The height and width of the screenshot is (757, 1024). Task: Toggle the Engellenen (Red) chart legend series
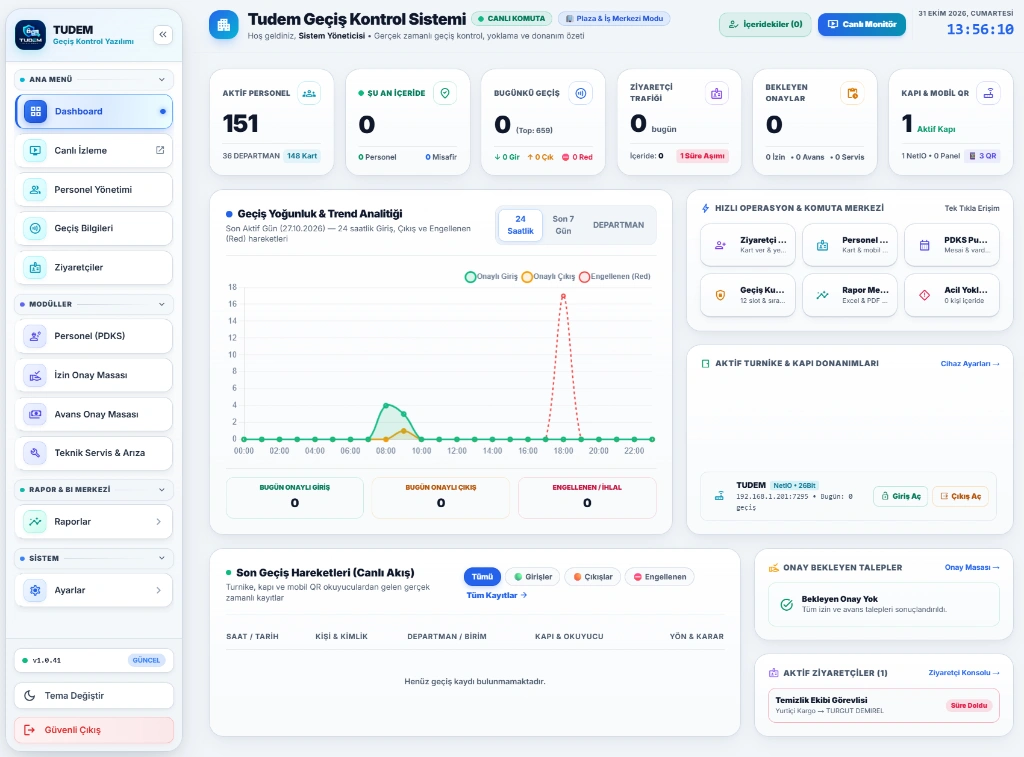pyautogui.click(x=615, y=276)
